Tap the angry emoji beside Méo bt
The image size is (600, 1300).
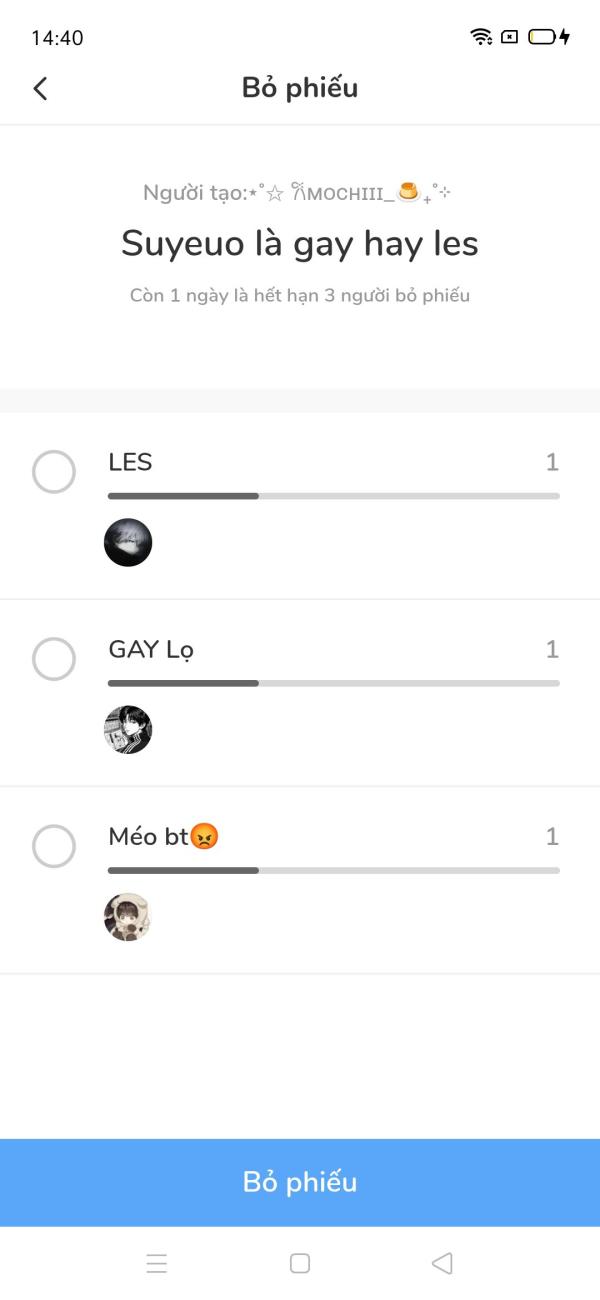204,836
